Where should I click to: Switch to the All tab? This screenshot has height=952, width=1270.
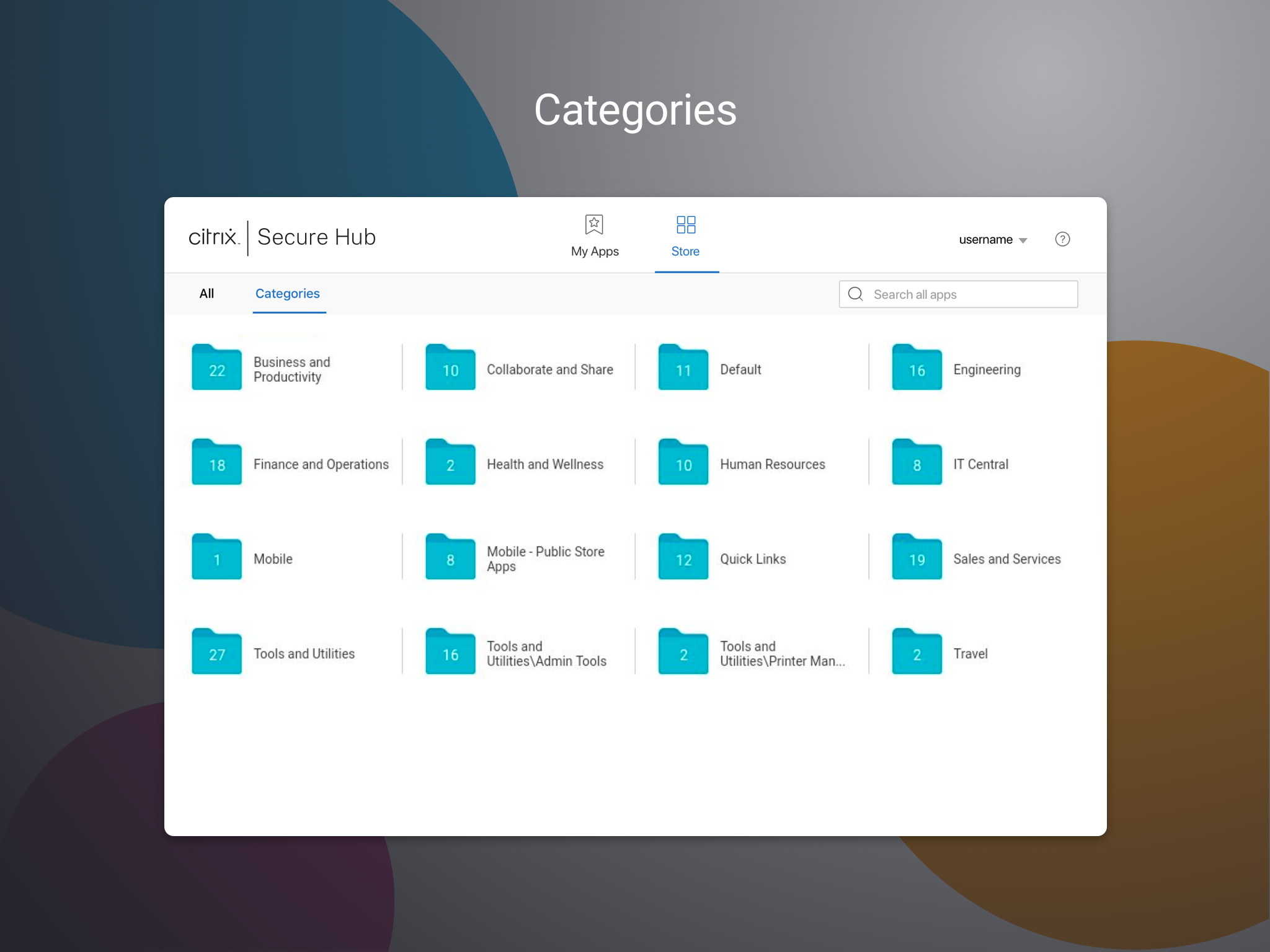click(x=206, y=294)
